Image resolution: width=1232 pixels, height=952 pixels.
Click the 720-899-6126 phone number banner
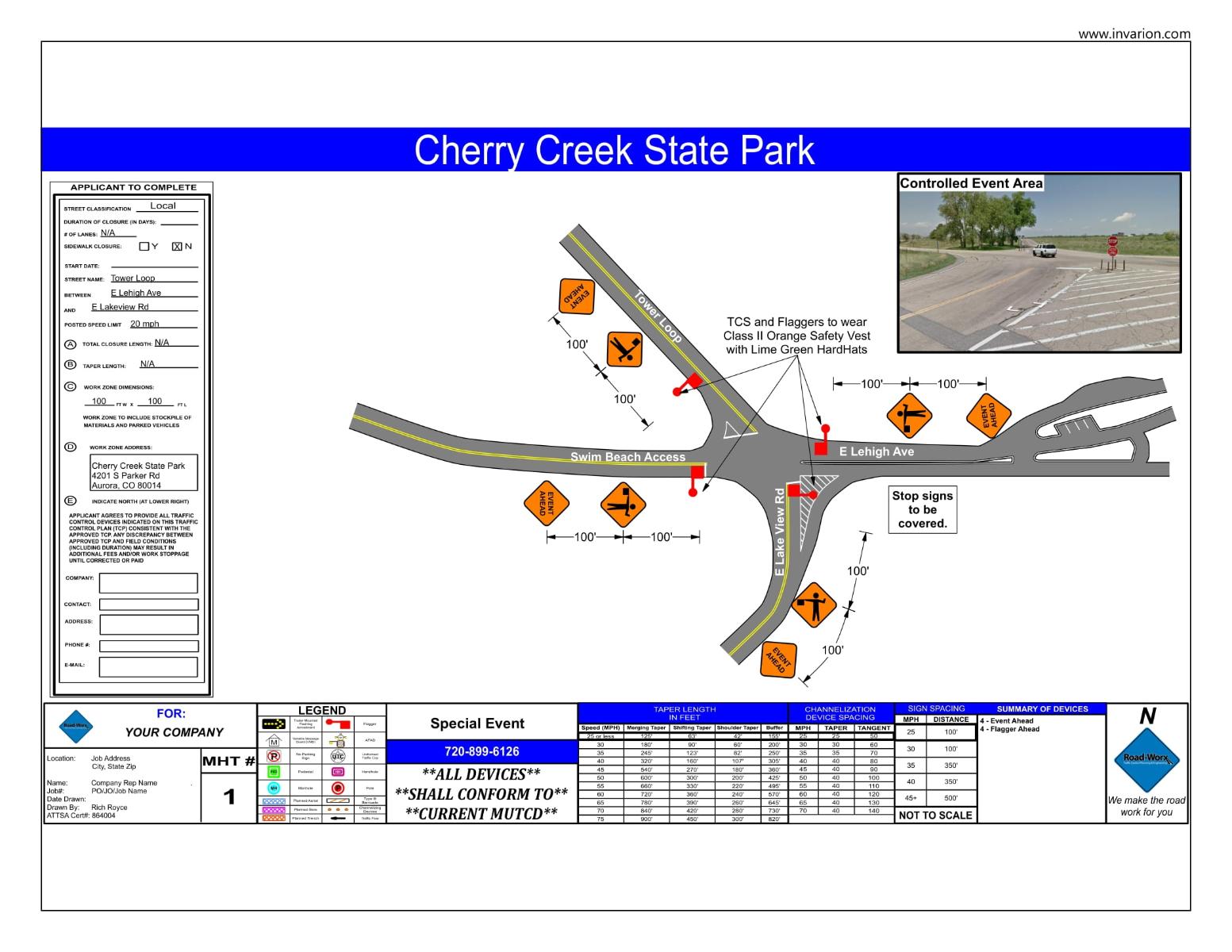(x=482, y=751)
